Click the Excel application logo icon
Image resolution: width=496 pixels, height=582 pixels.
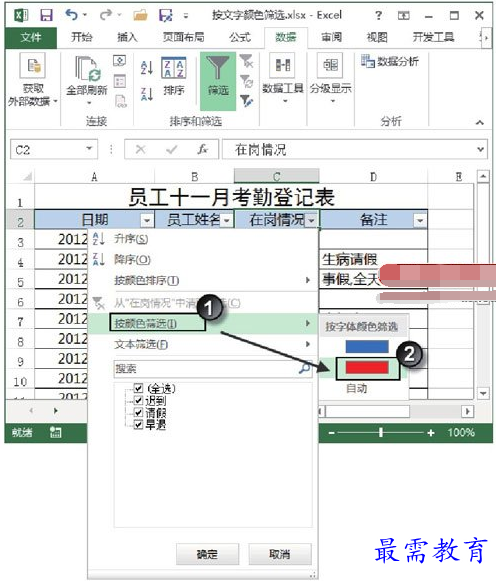point(22,15)
